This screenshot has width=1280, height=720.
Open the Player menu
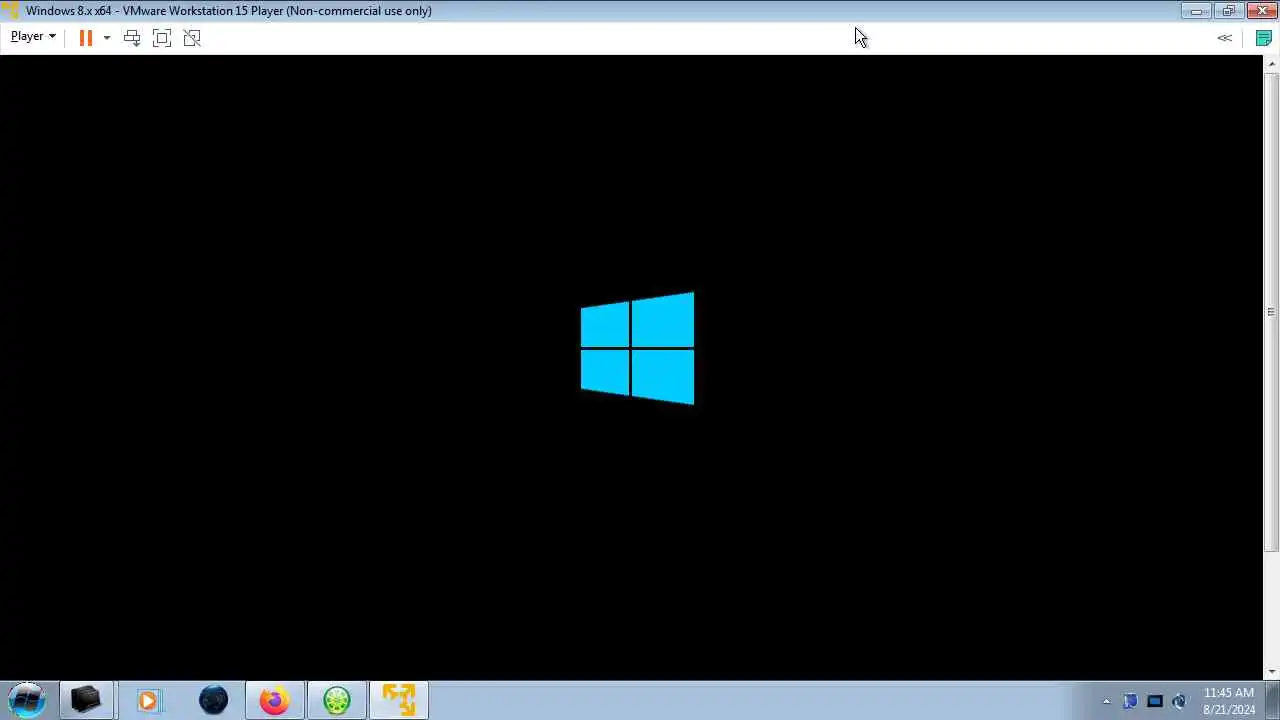(x=33, y=36)
